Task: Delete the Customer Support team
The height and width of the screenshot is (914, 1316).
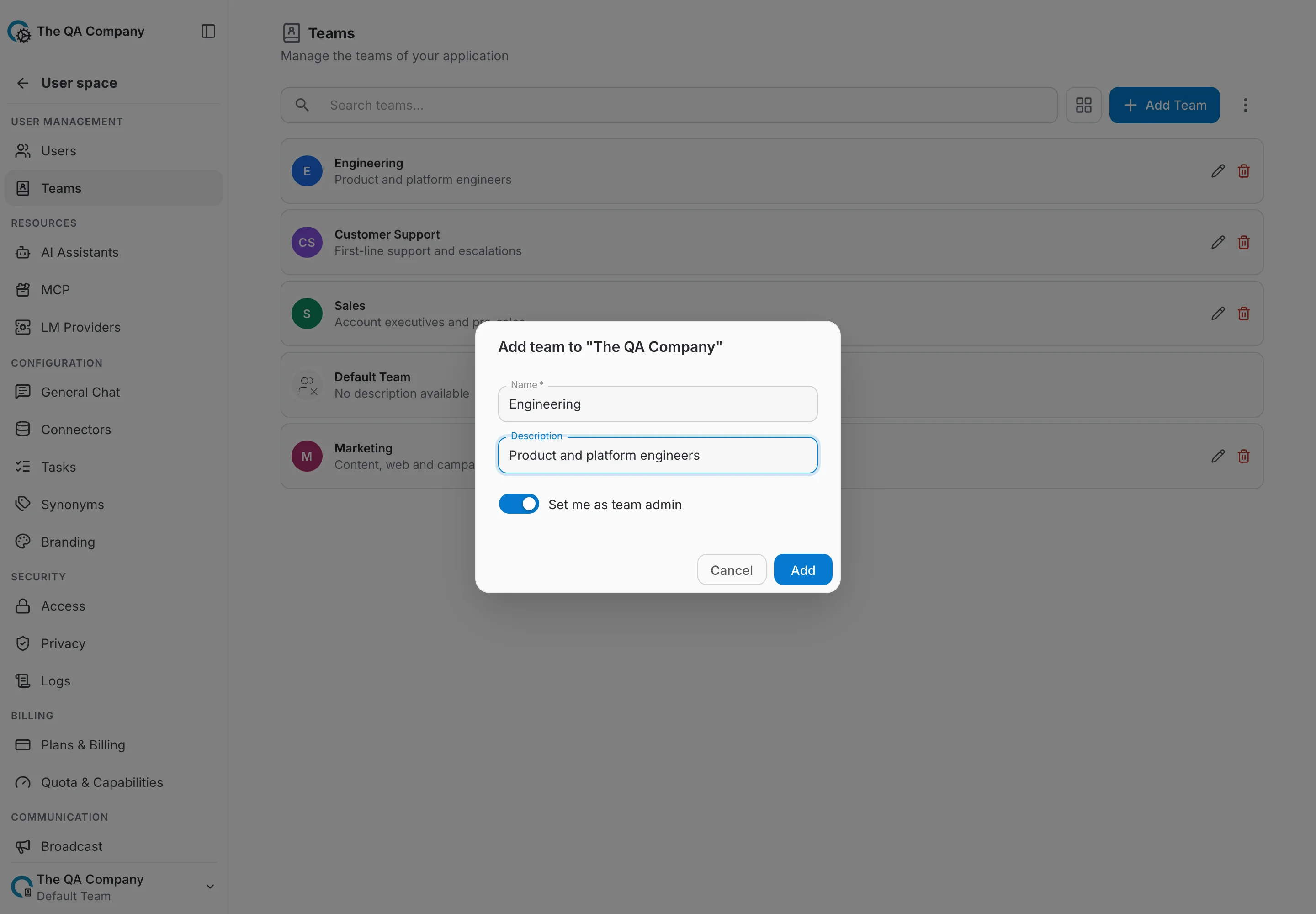Action: click(x=1243, y=242)
